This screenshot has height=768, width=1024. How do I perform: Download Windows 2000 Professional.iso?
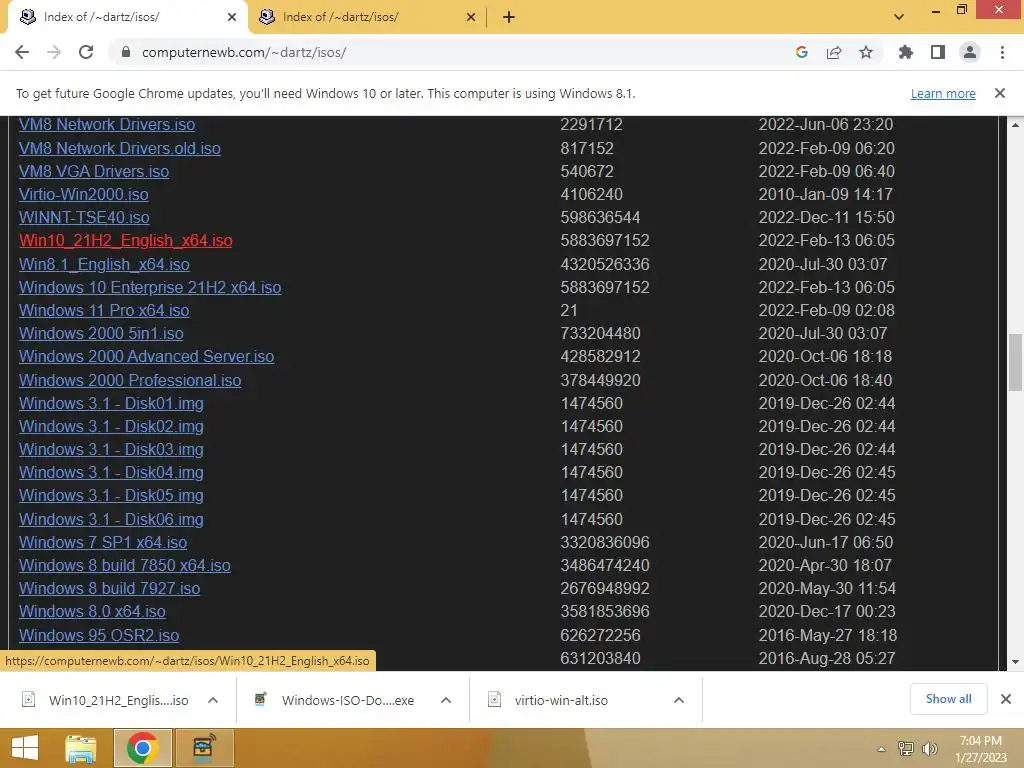(130, 380)
